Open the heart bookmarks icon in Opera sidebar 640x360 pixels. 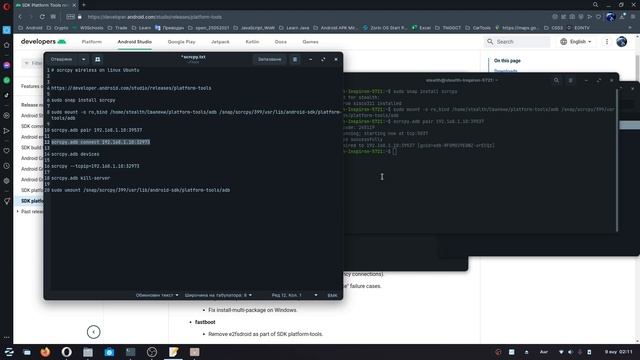point(7,151)
